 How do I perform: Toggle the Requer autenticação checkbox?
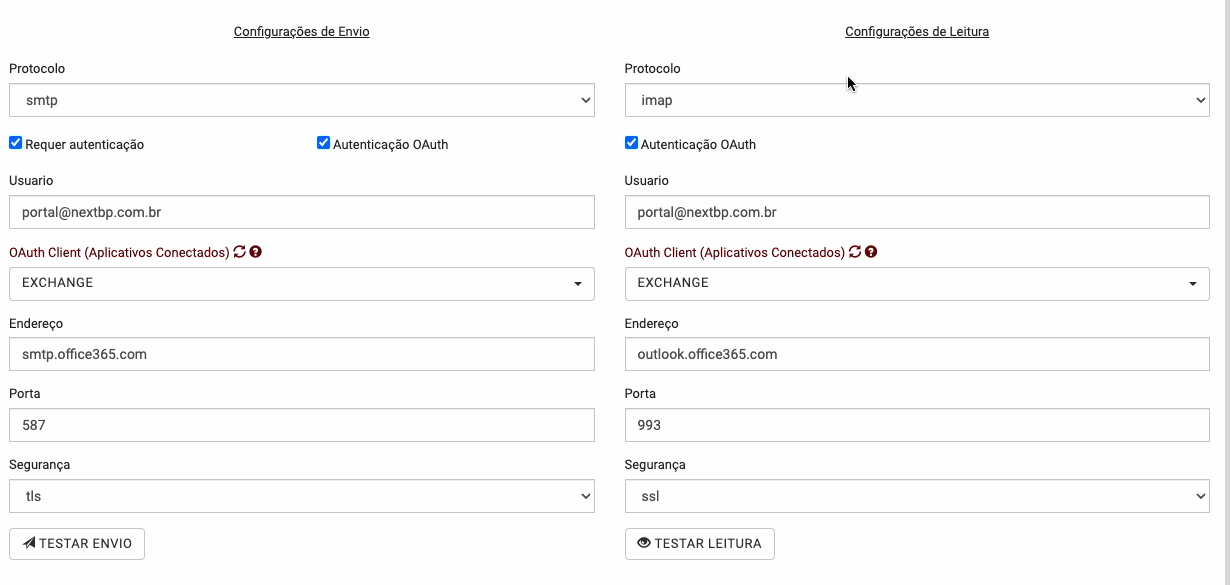pos(16,143)
